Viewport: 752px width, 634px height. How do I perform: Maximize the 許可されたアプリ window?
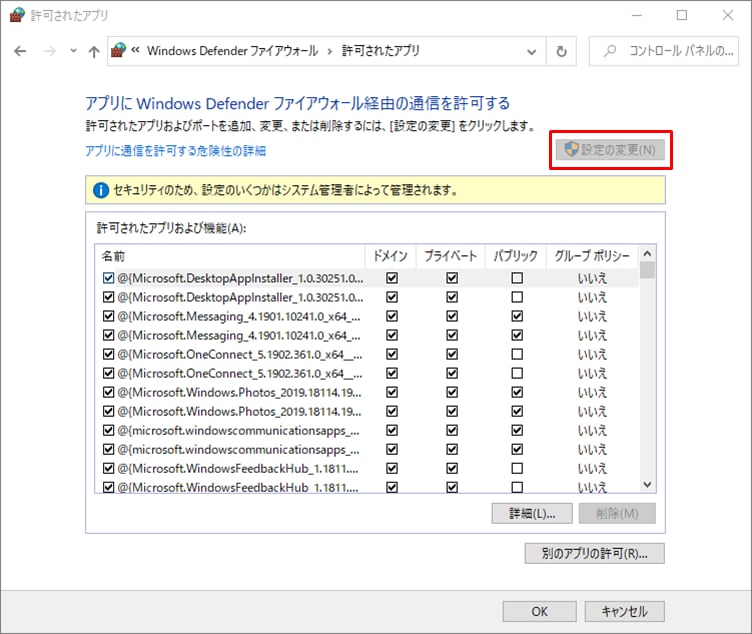(x=682, y=15)
